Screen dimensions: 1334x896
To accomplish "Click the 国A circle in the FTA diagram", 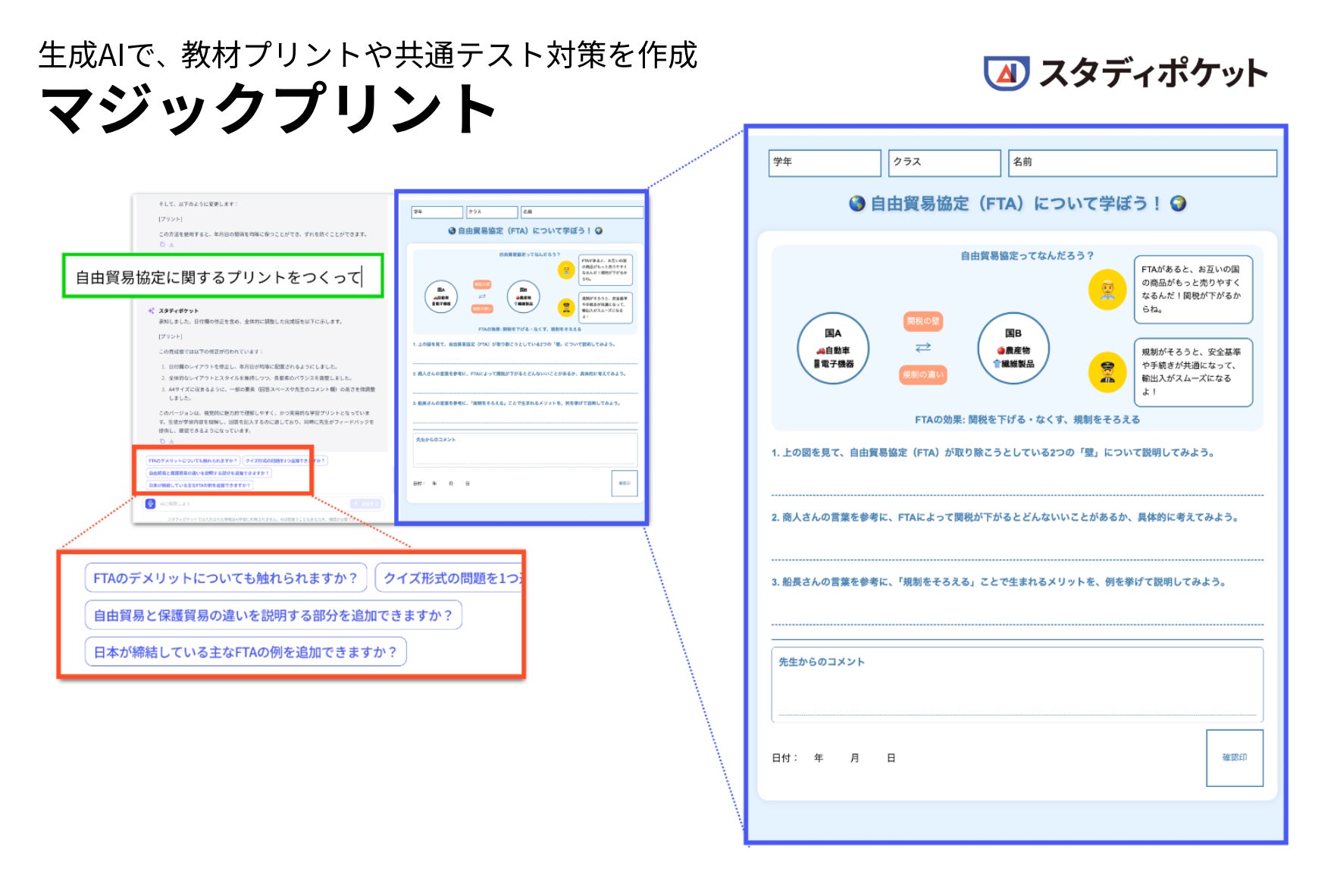I will (x=831, y=346).
